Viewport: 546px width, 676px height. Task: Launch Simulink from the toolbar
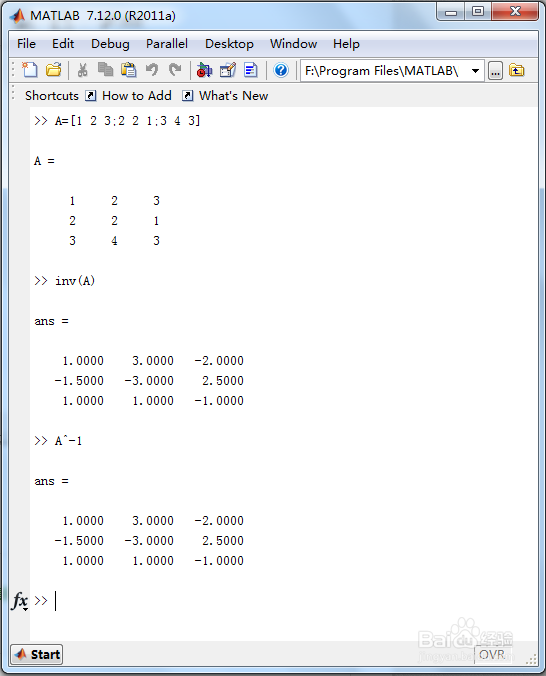click(x=204, y=70)
